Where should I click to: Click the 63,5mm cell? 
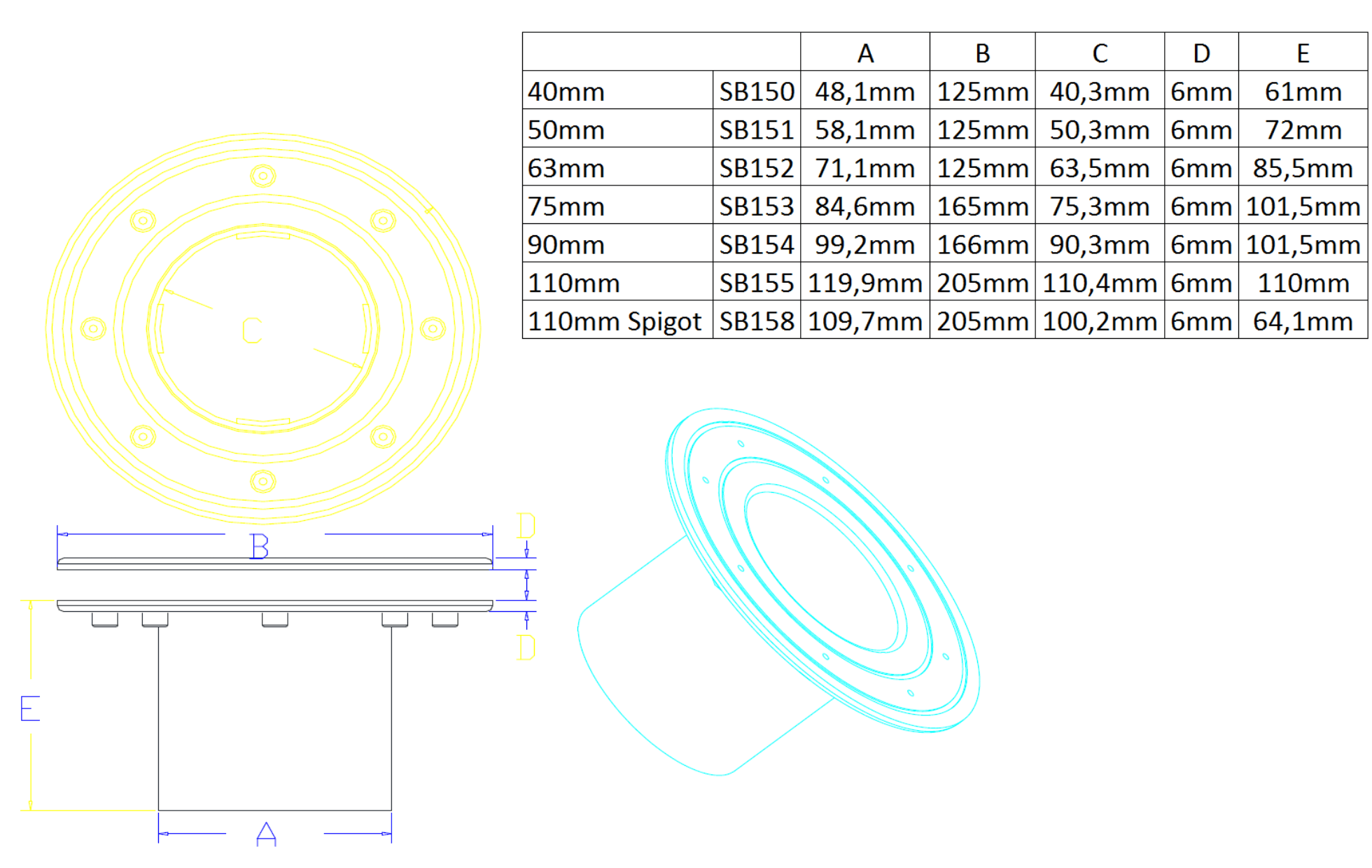1100,168
